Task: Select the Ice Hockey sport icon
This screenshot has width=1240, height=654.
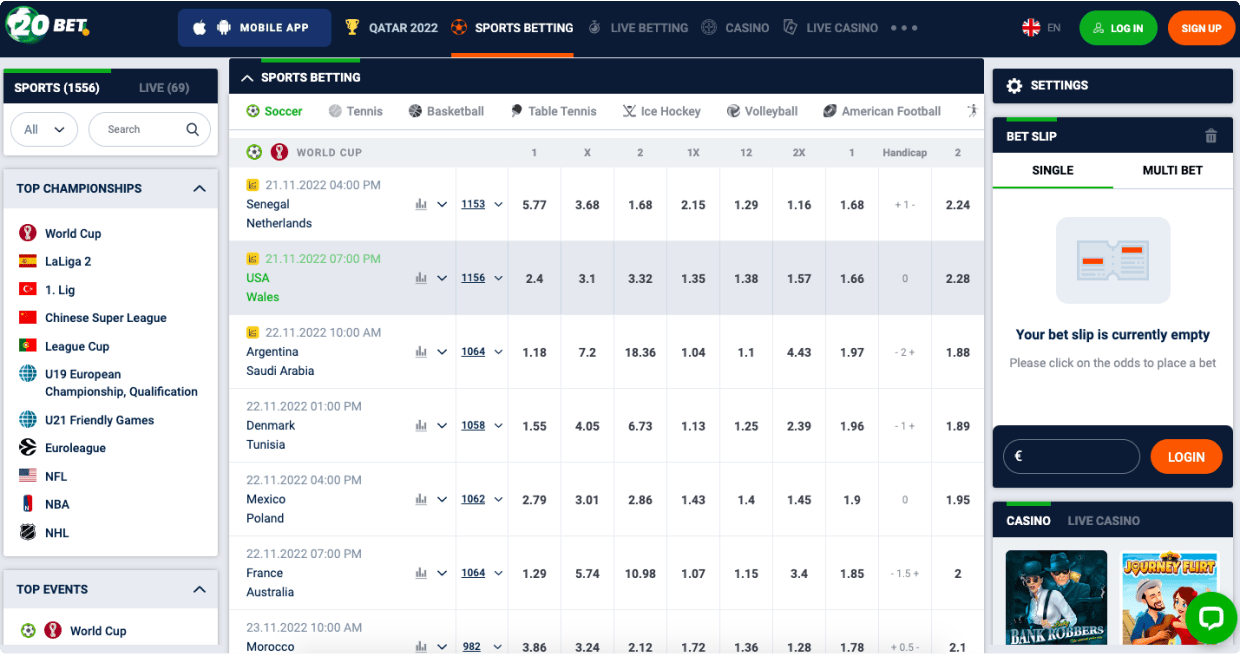Action: [629, 111]
